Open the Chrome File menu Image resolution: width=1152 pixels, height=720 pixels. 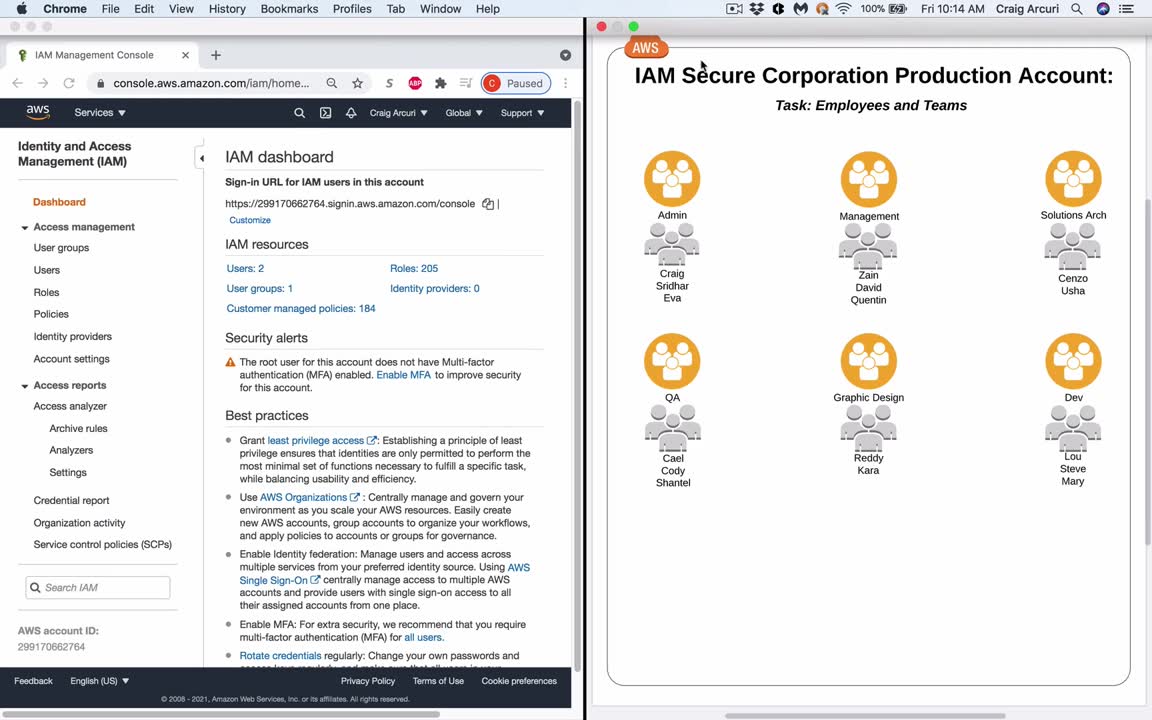click(110, 9)
